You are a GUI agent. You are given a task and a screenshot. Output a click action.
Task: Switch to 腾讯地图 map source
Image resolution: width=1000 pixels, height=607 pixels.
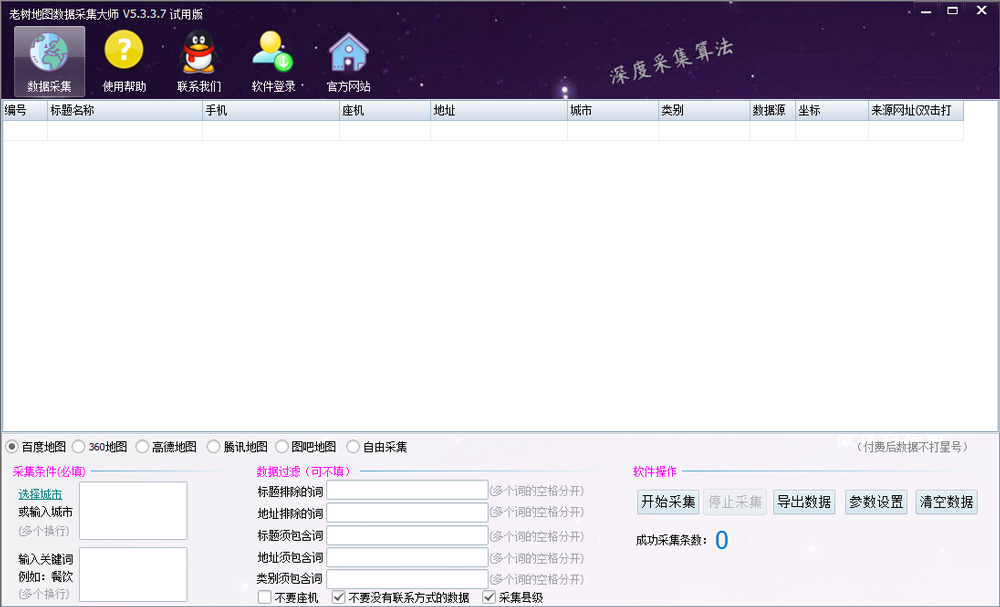point(213,447)
